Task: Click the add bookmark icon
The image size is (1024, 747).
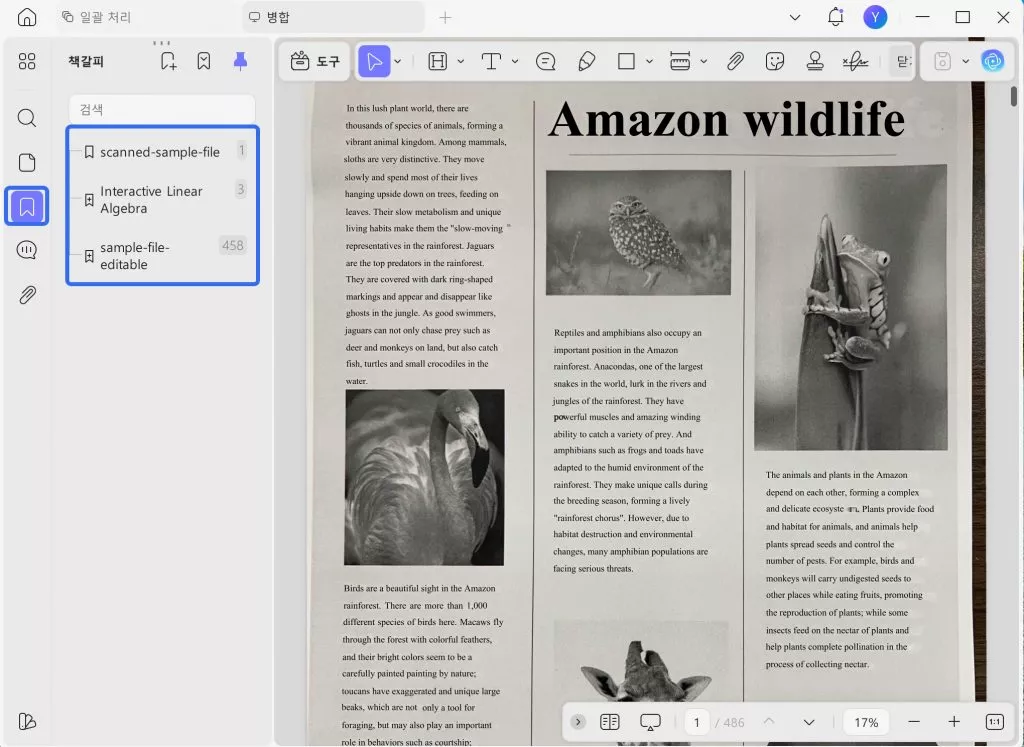Action: click(x=168, y=61)
